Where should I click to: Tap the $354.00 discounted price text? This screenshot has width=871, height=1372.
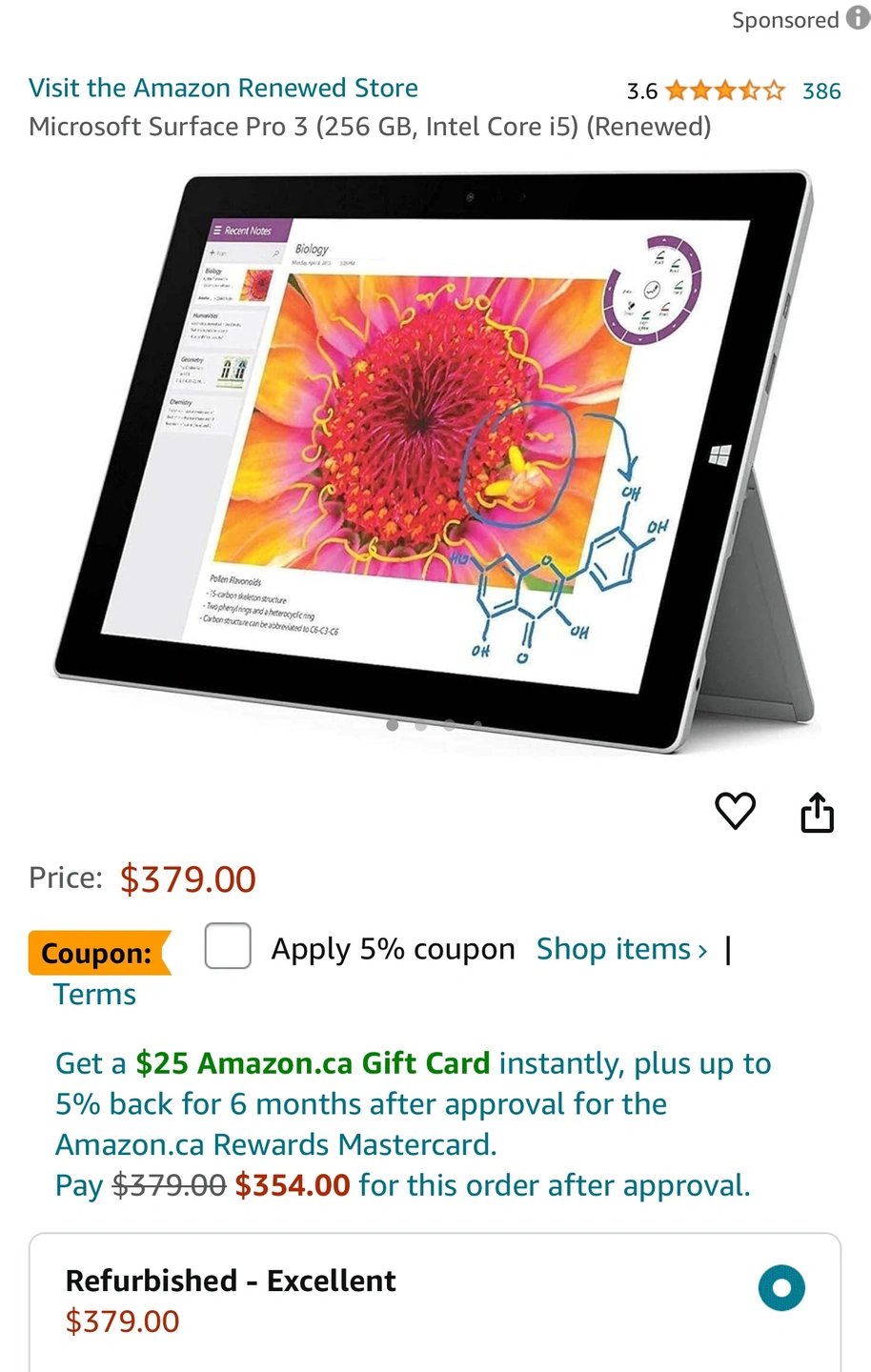coord(293,1185)
